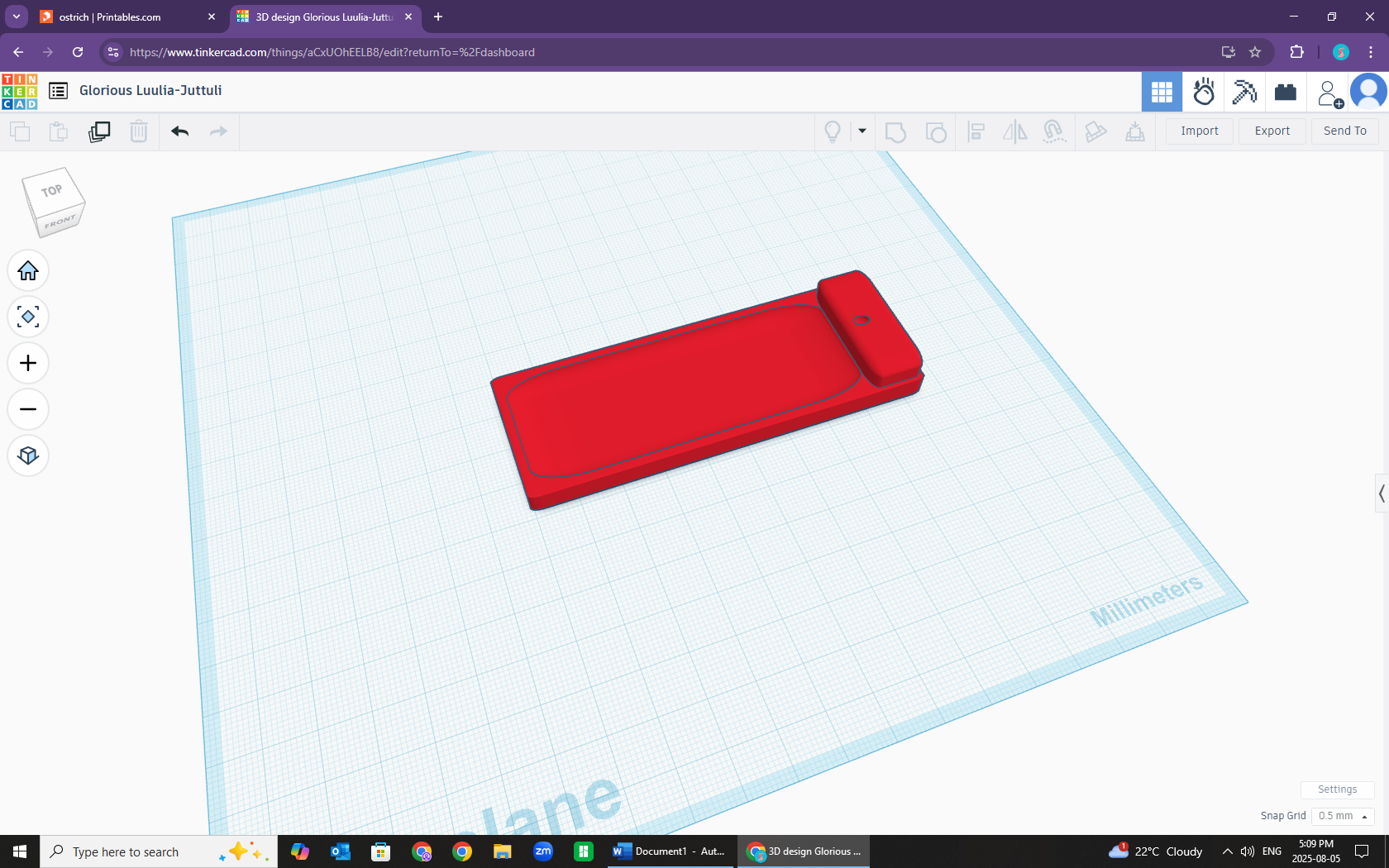Viewport: 1389px width, 868px height.
Task: Toggle the Show all lightbulb icon
Action: pos(833,131)
